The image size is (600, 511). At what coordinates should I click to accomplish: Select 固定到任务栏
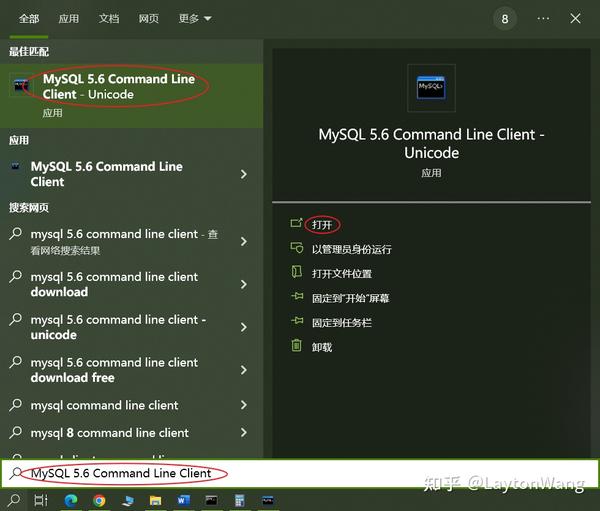[x=342, y=323]
